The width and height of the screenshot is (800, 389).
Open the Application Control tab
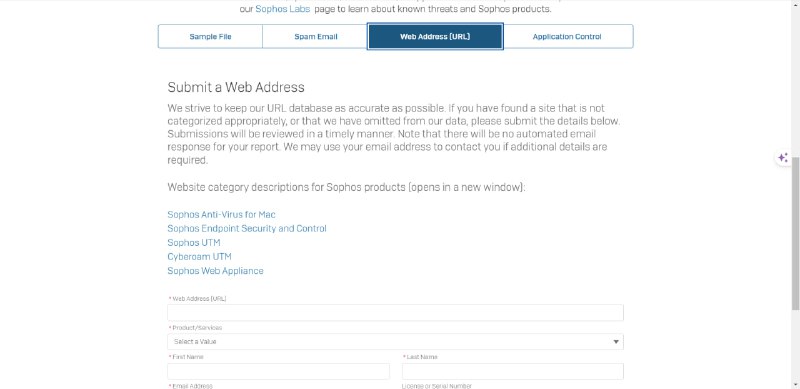pos(567,37)
